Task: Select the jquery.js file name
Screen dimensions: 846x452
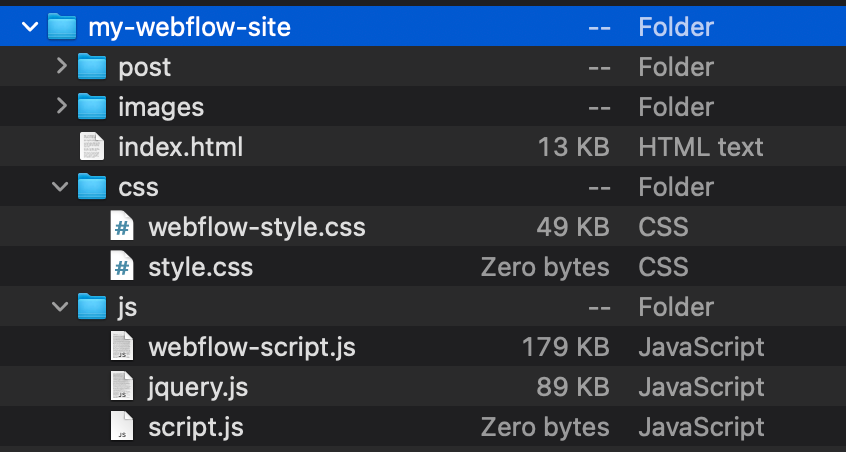Action: coord(198,387)
